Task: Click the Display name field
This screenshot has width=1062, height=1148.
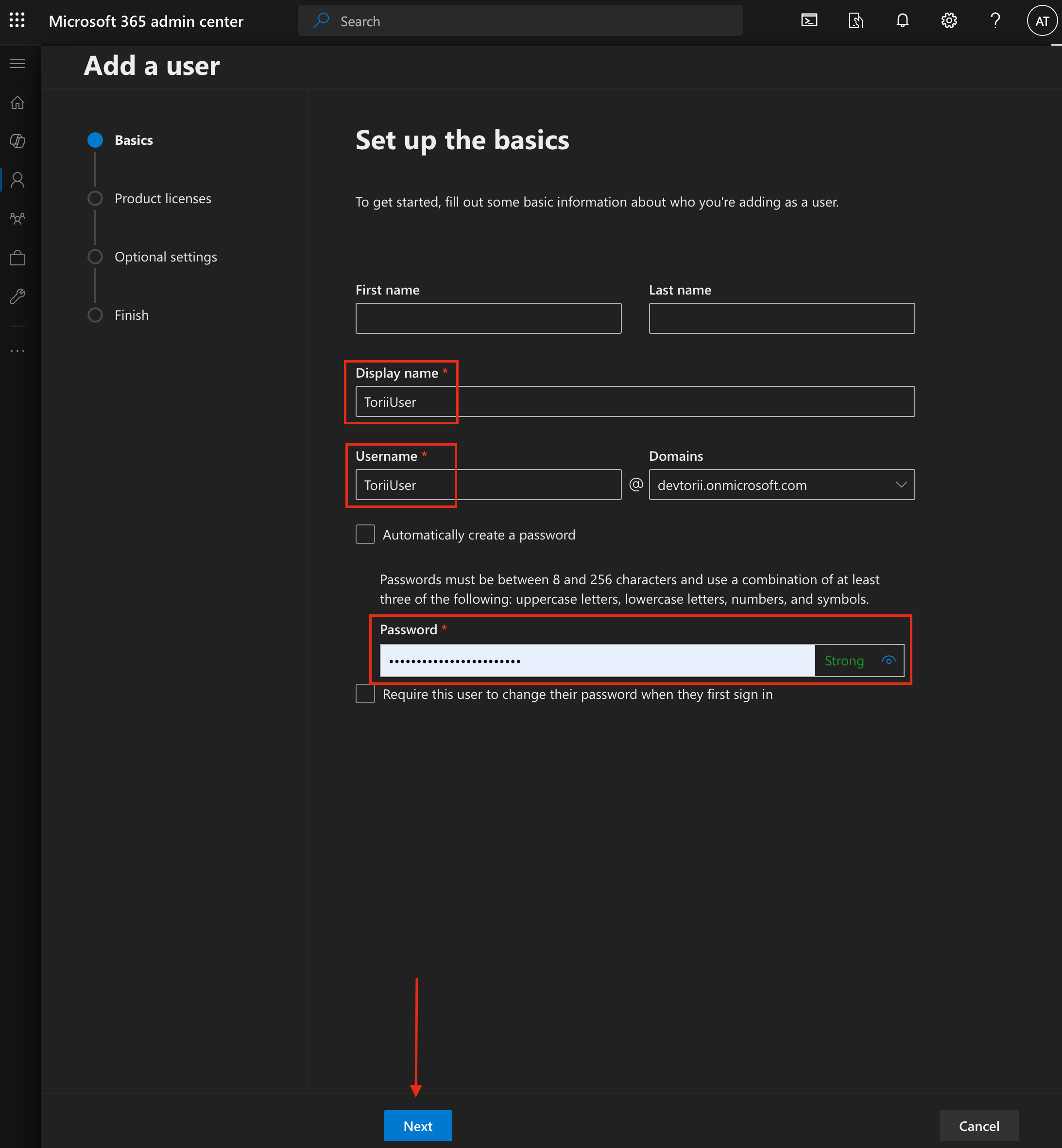Action: pyautogui.click(x=635, y=401)
